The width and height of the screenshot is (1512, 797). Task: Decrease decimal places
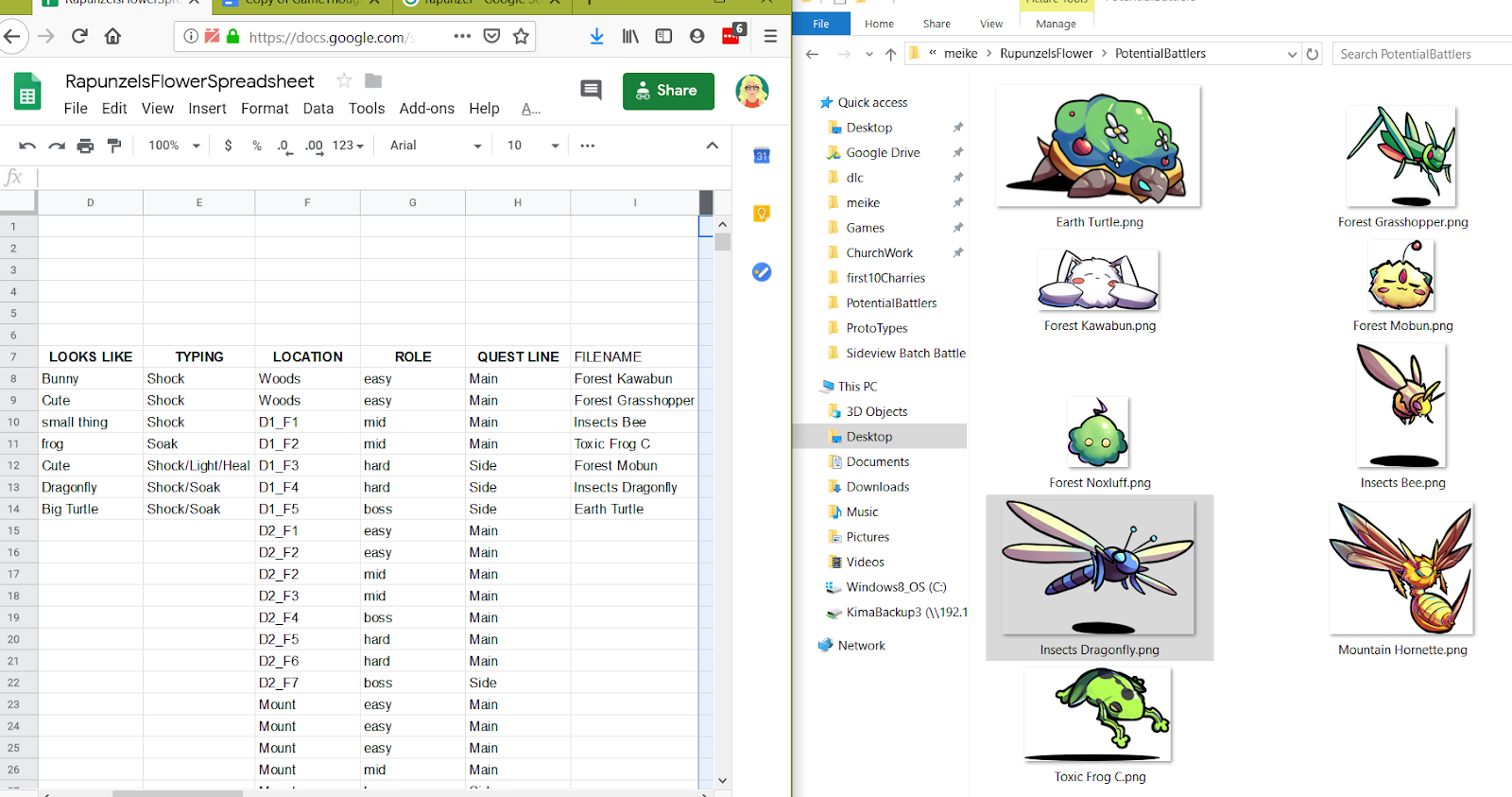[x=284, y=147]
